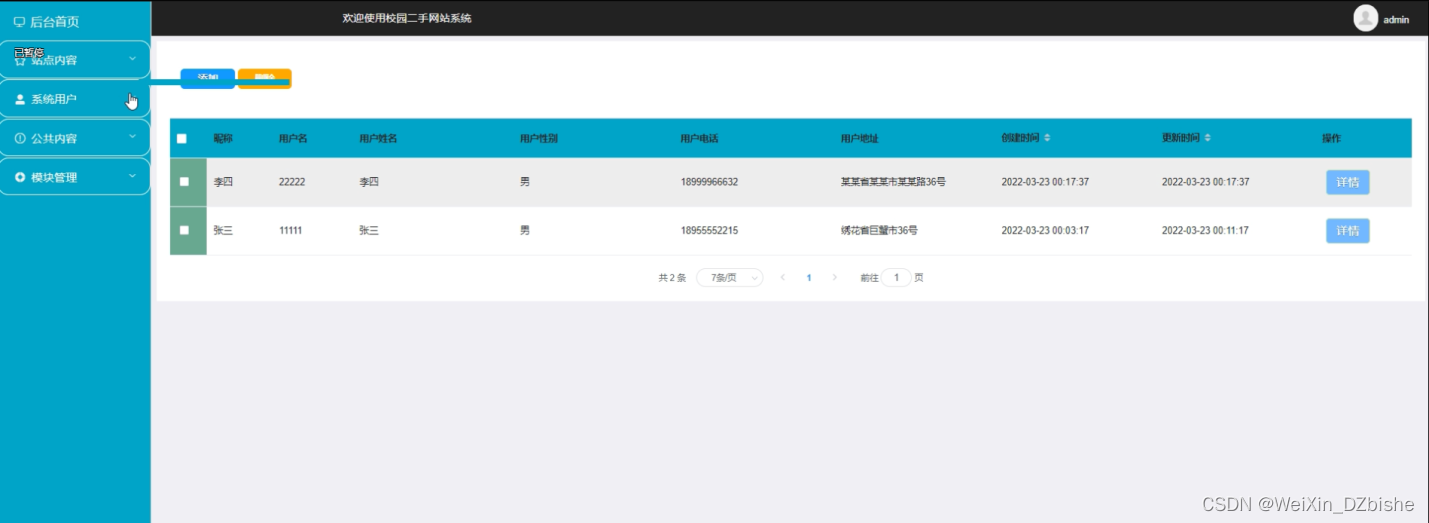
Task: Click the address 绣花省巨蟹市36号
Action: (x=879, y=230)
